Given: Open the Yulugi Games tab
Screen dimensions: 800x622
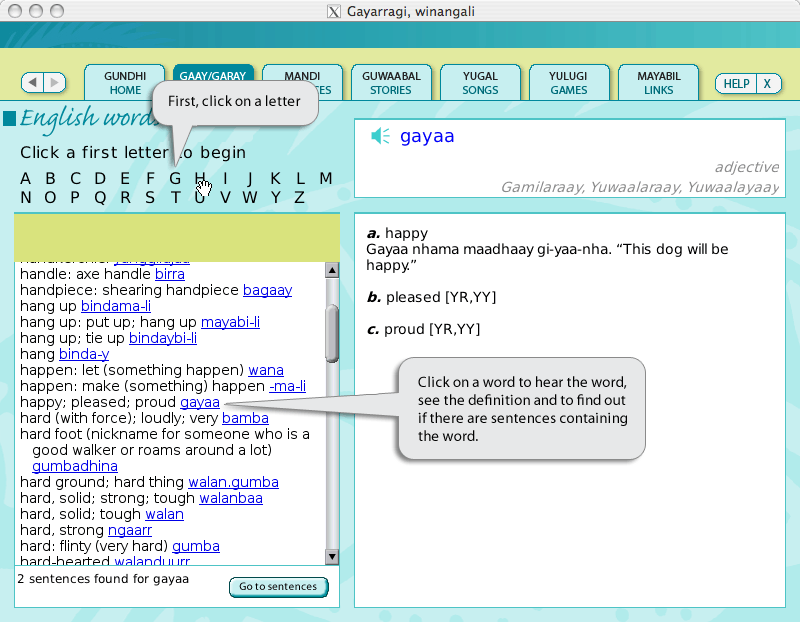Looking at the screenshot, I should (x=568, y=83).
